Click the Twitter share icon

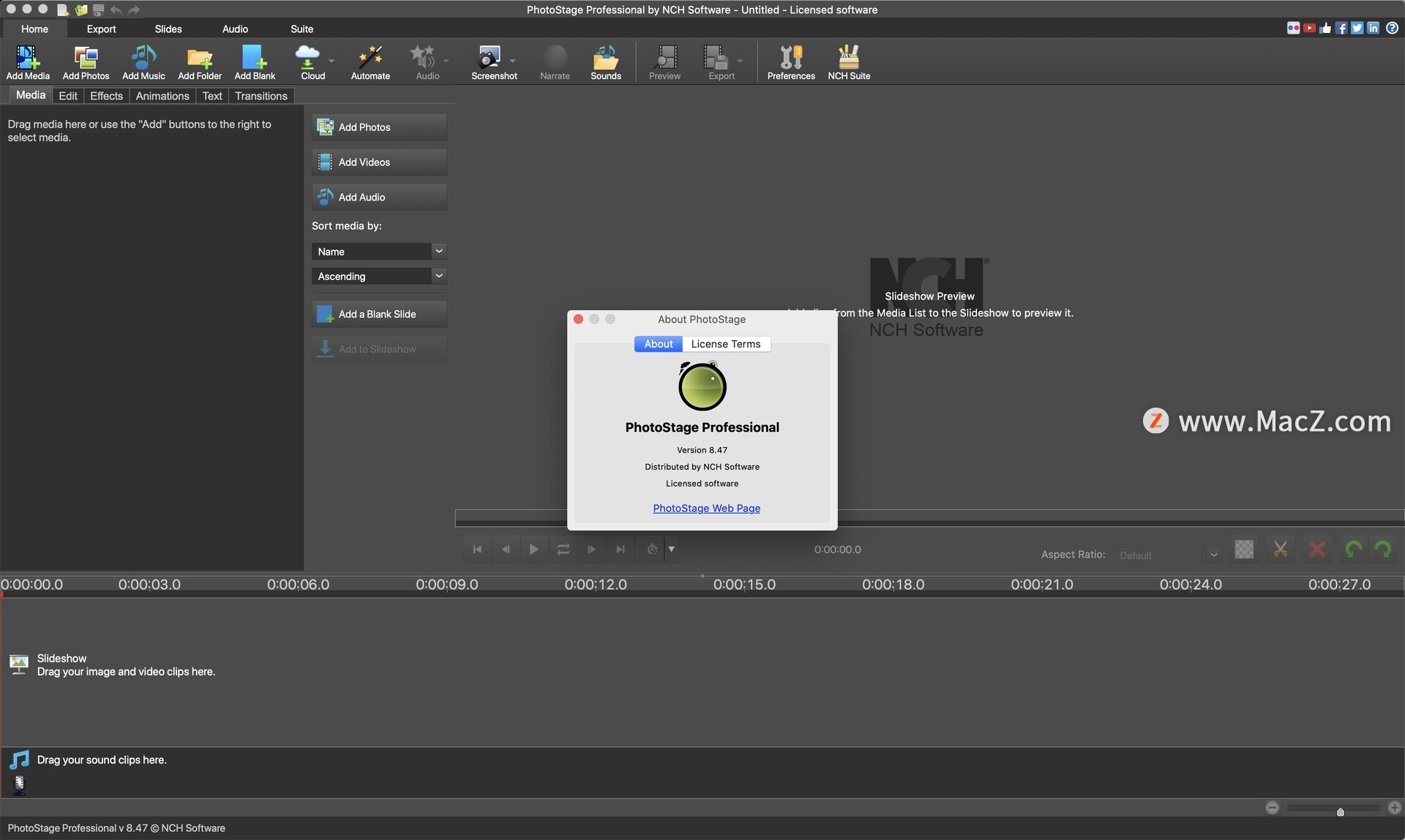click(1357, 29)
